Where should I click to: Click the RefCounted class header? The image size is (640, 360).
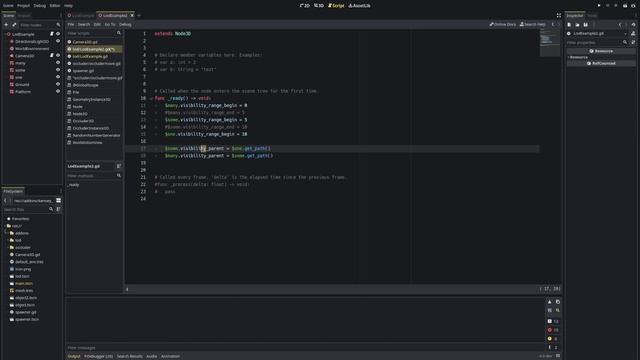point(601,63)
